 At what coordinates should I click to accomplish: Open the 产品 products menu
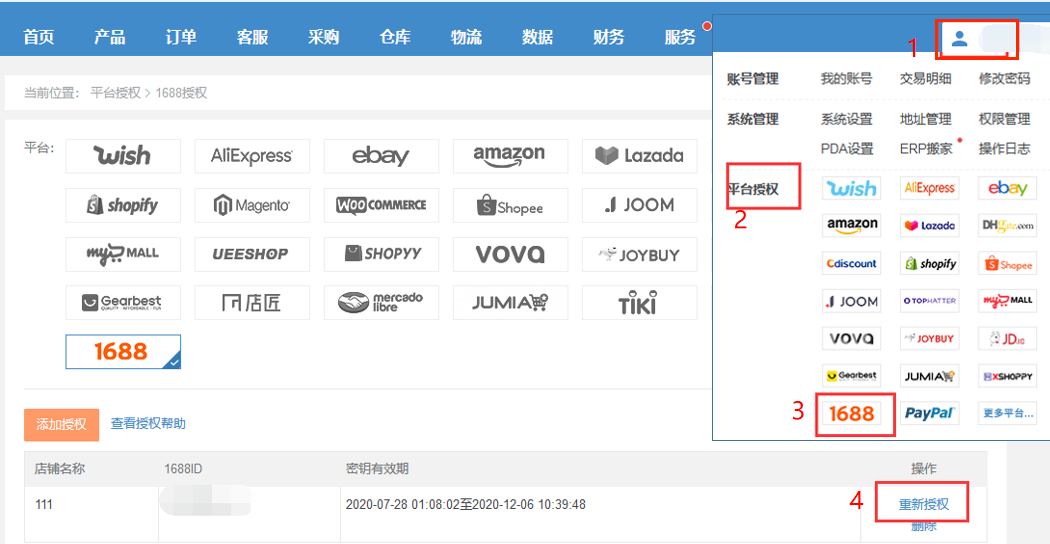tap(109, 37)
